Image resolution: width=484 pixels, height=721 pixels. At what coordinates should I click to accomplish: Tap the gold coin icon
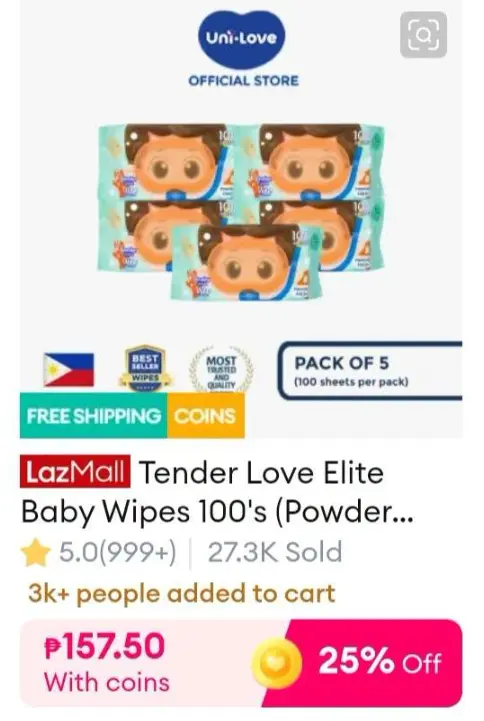click(276, 663)
